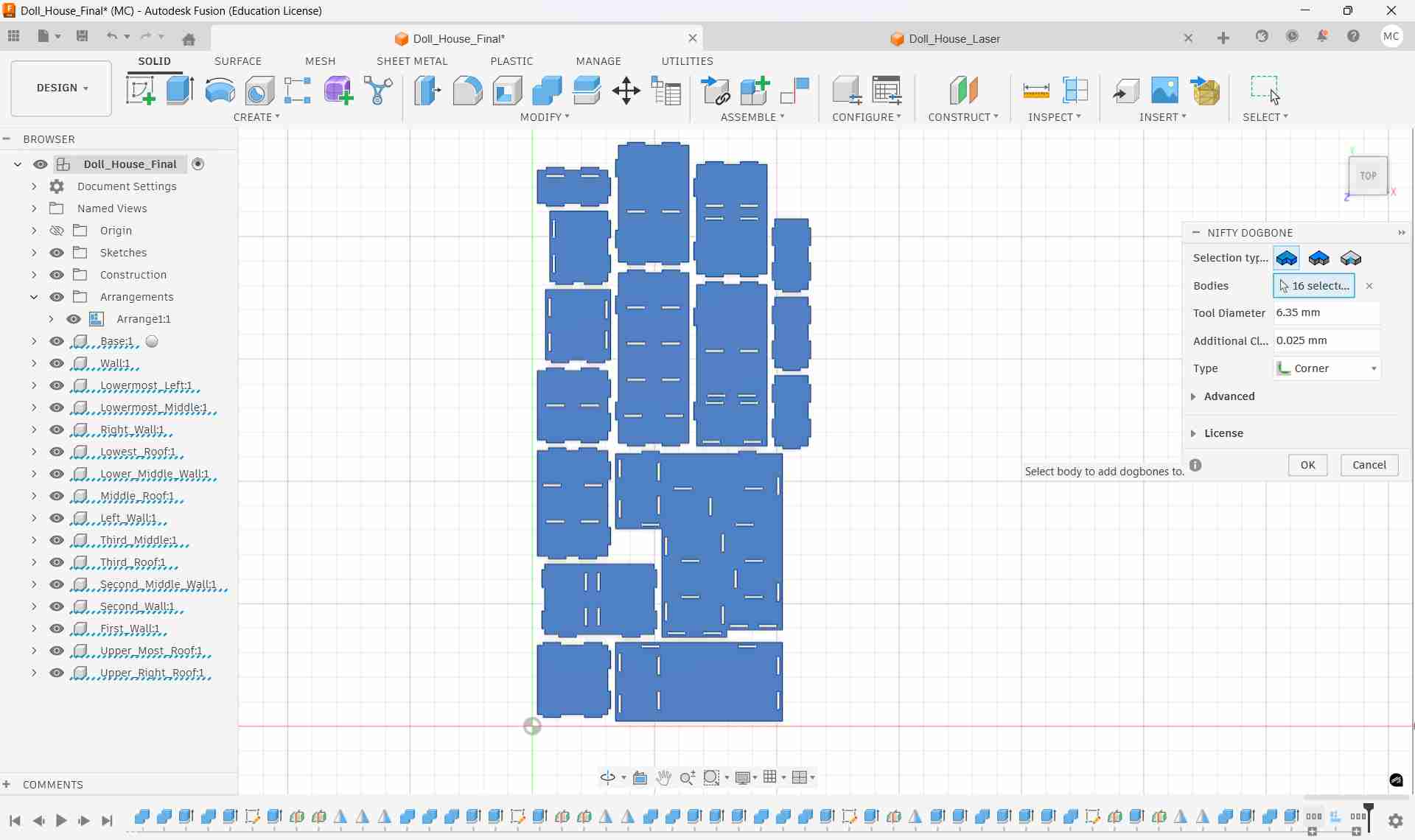Select the Pan tool in navigation bar
Screen dimensions: 1415x840
(x=663, y=777)
